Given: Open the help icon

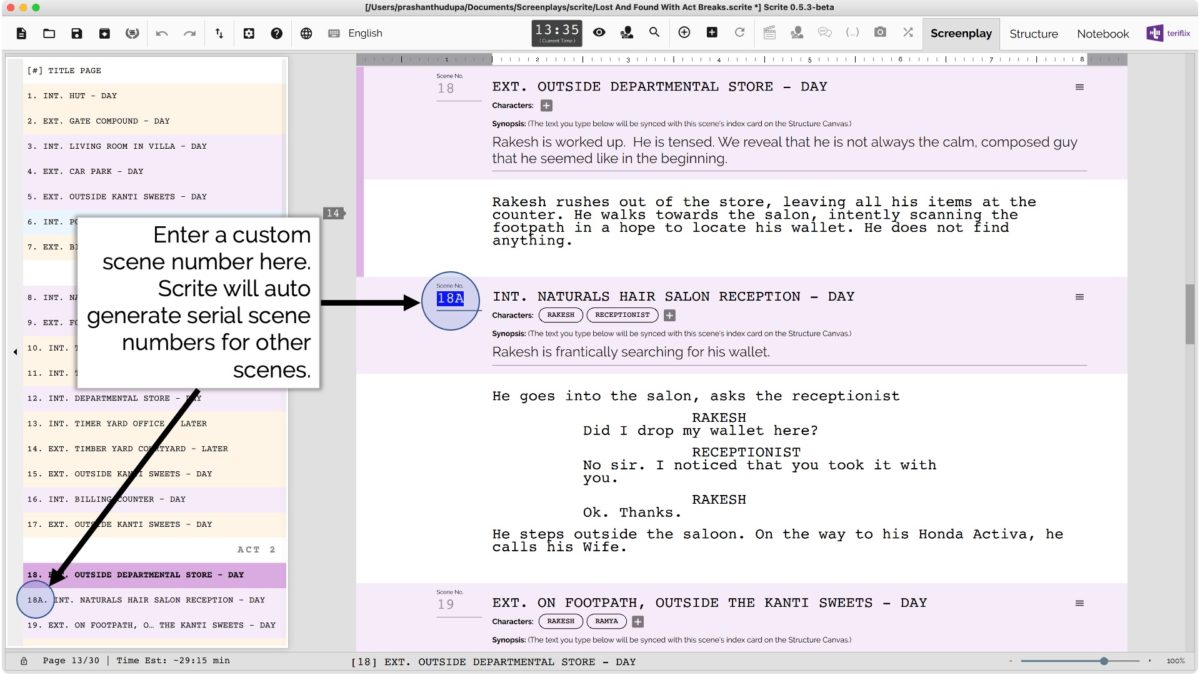Looking at the screenshot, I should 275,33.
